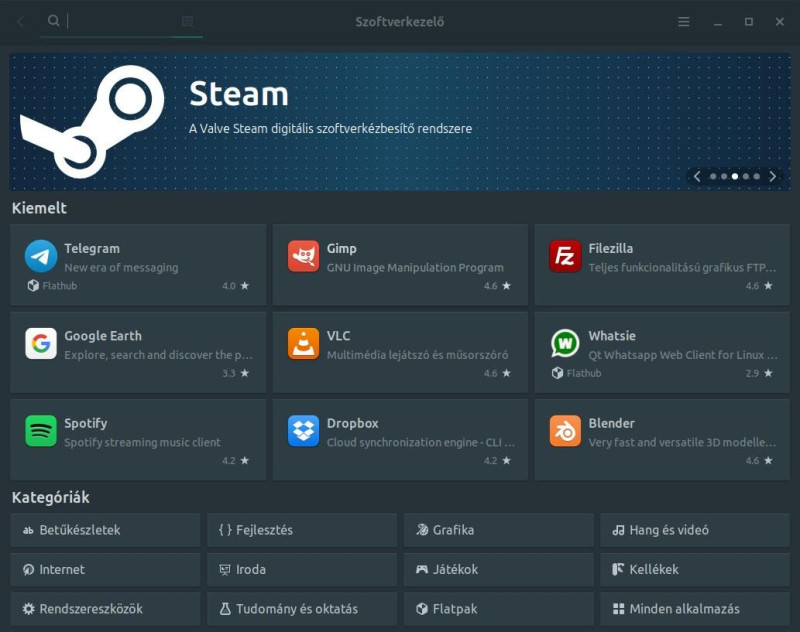800x632 pixels.
Task: Open the Betűkészletek category
Action: [105, 530]
